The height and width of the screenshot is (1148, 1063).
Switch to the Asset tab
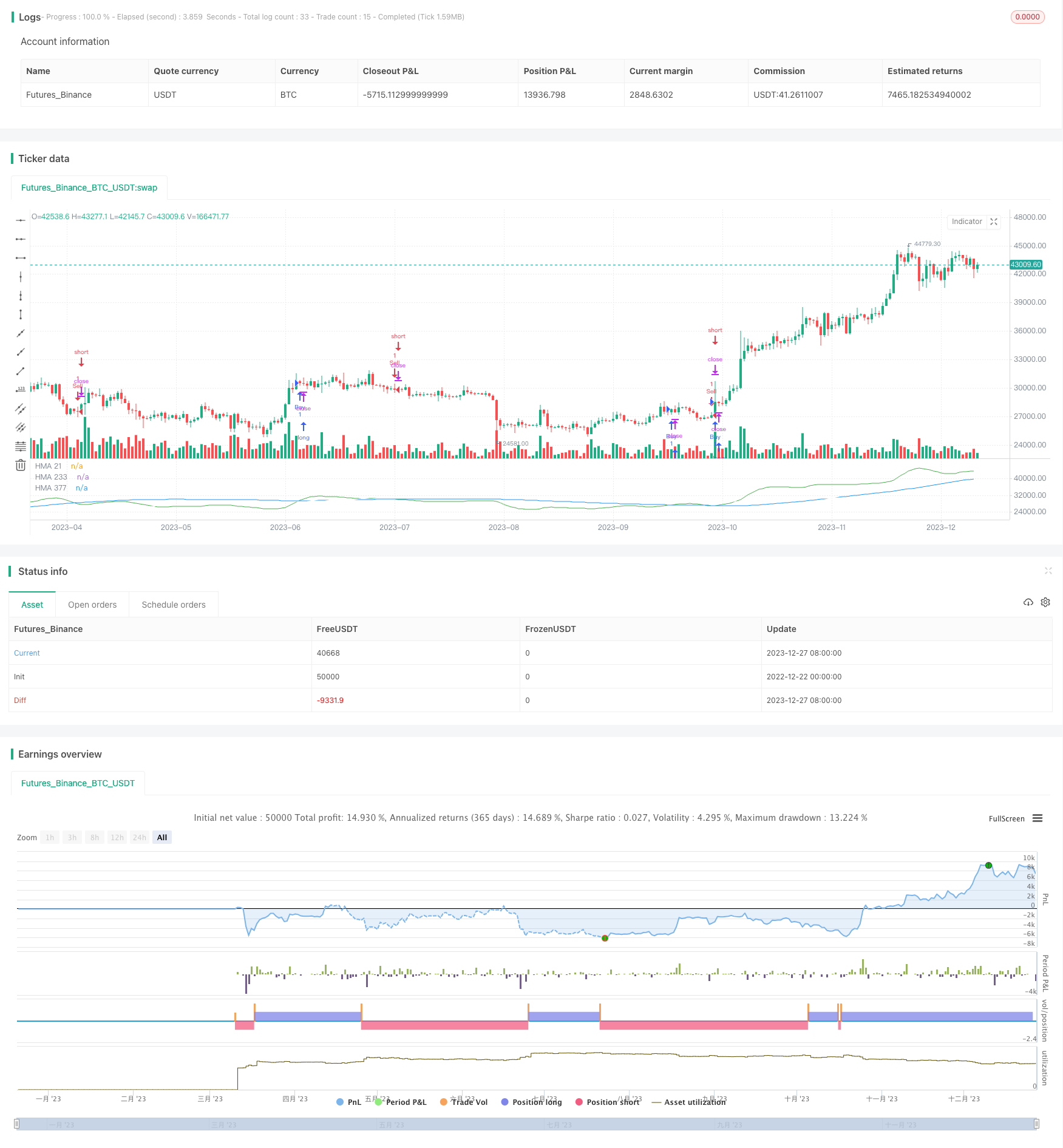32,605
